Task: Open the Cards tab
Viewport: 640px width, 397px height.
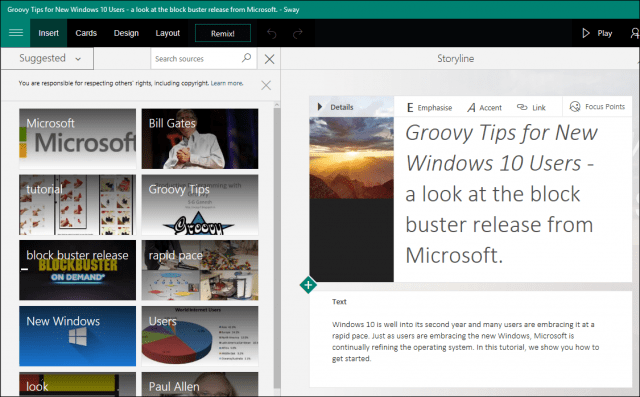Action: pyautogui.click(x=86, y=33)
